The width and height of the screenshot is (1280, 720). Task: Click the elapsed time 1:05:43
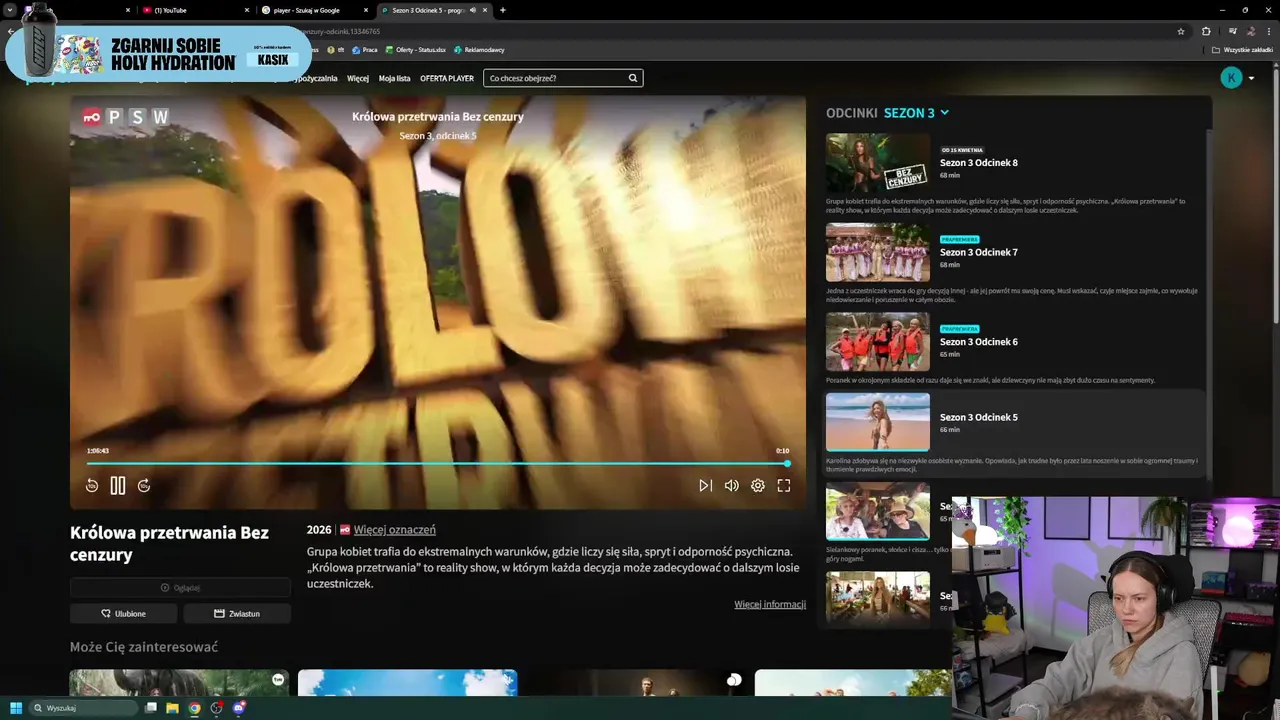click(98, 451)
